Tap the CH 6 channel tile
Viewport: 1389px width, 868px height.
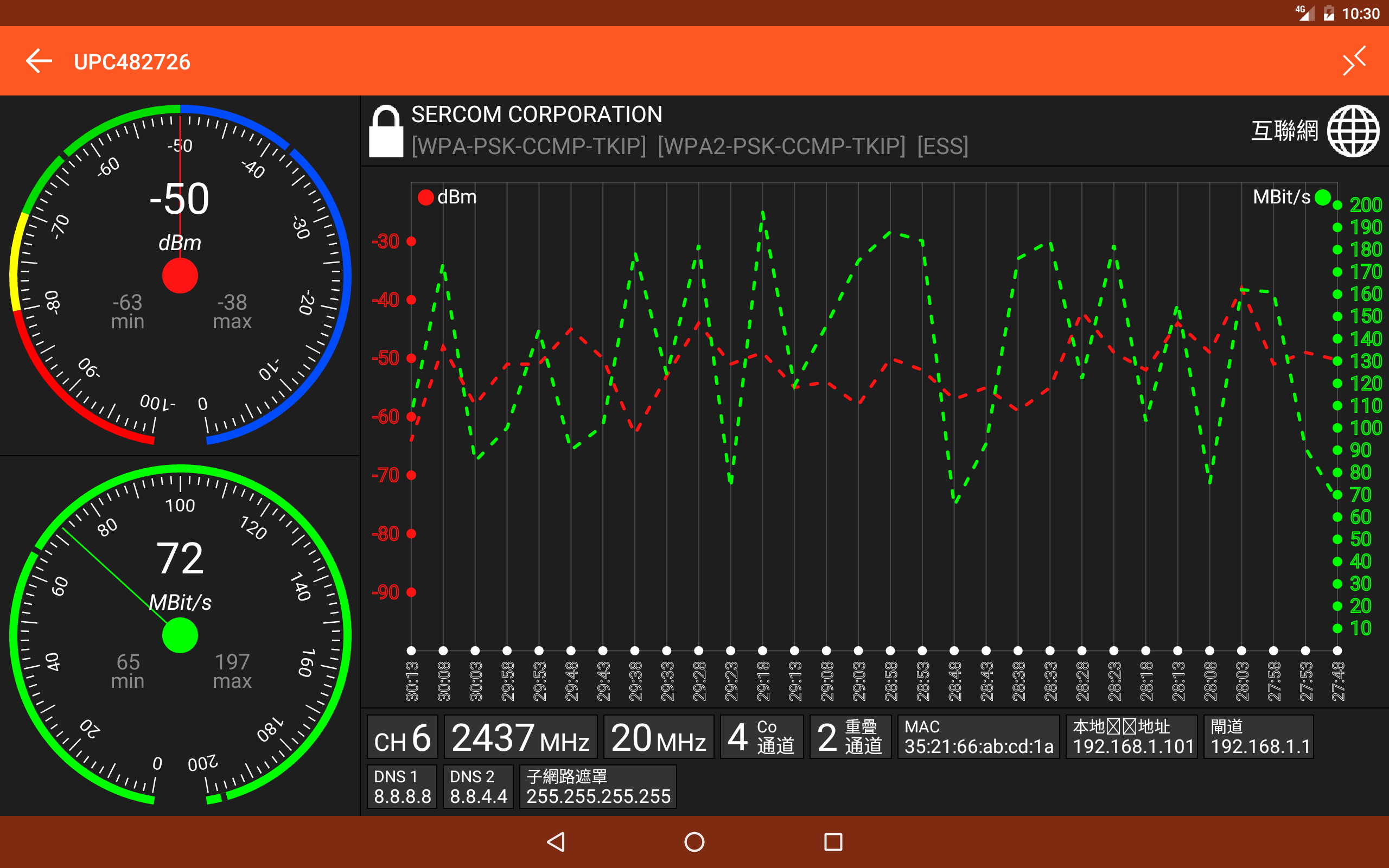403,737
